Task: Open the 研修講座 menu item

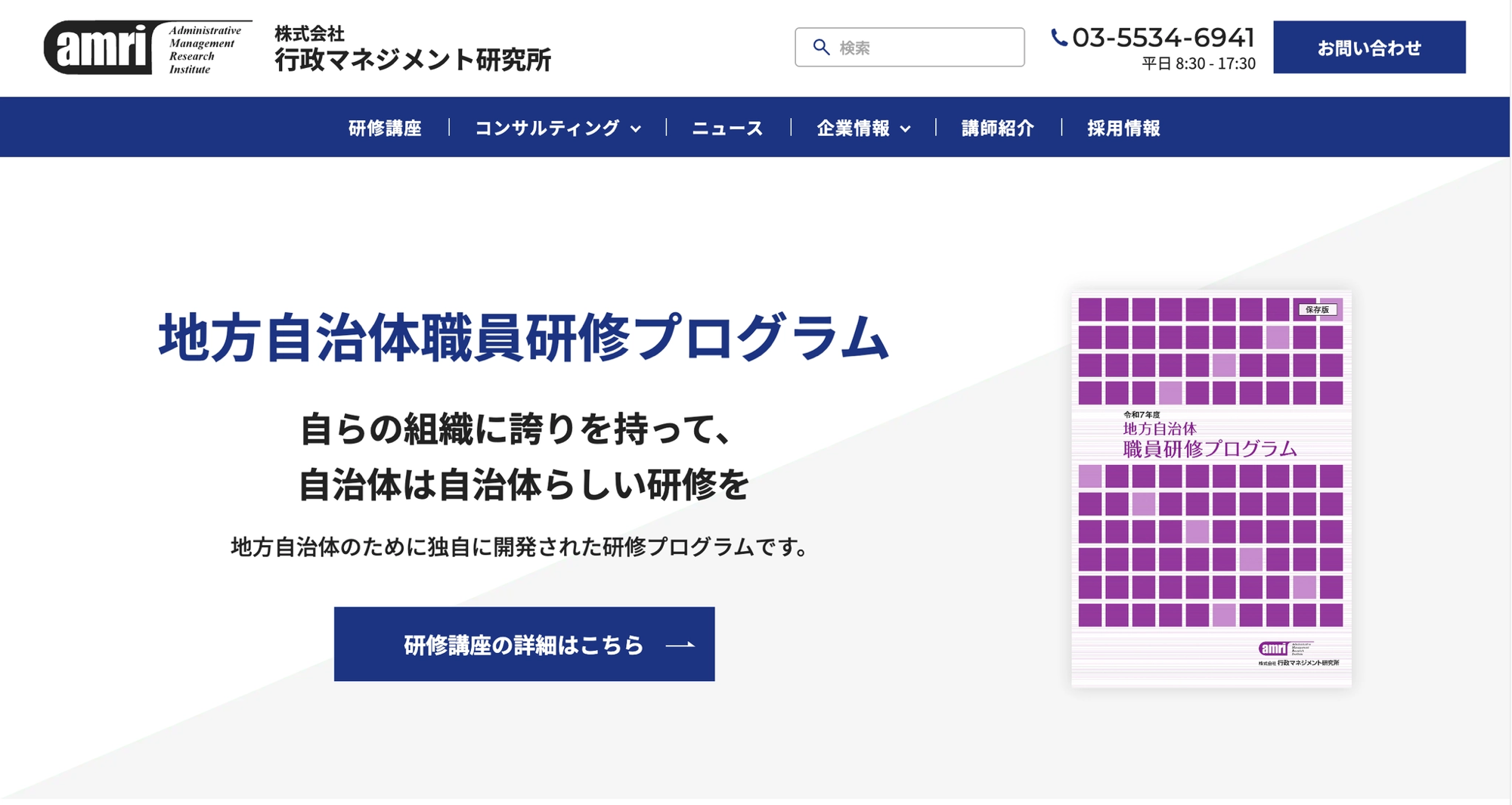Action: pos(385,128)
